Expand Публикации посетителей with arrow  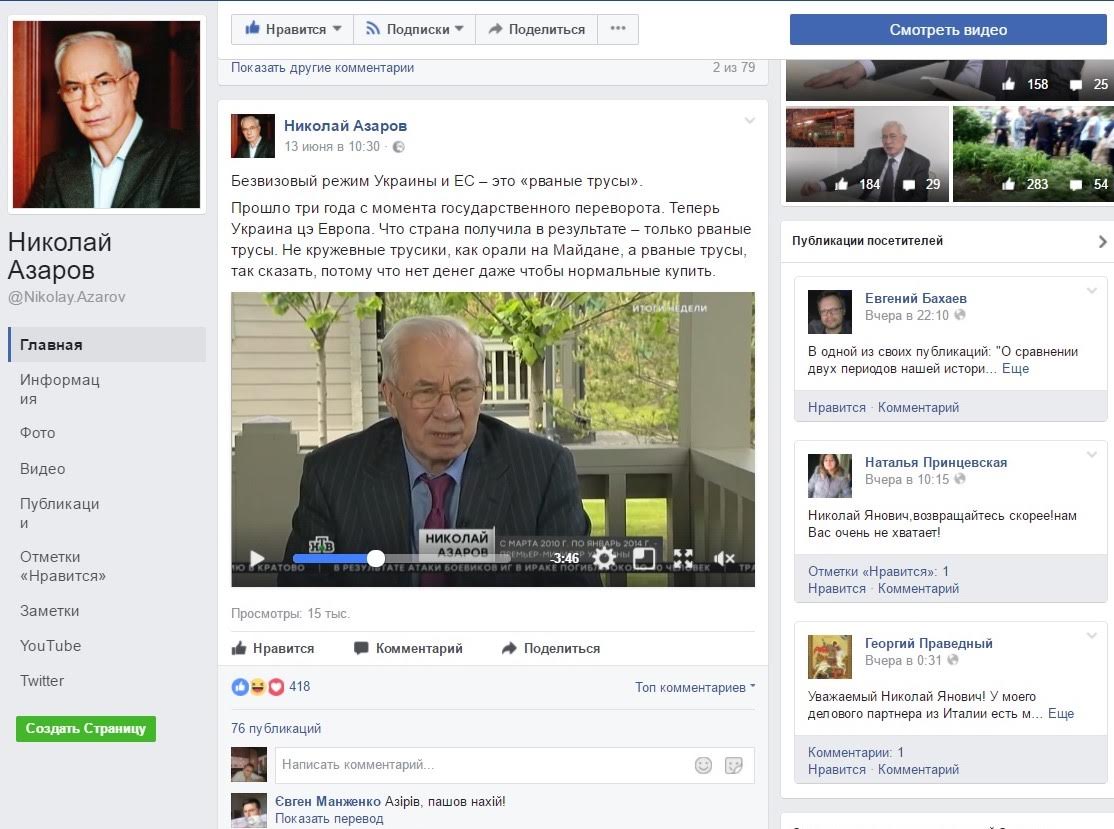[1102, 242]
